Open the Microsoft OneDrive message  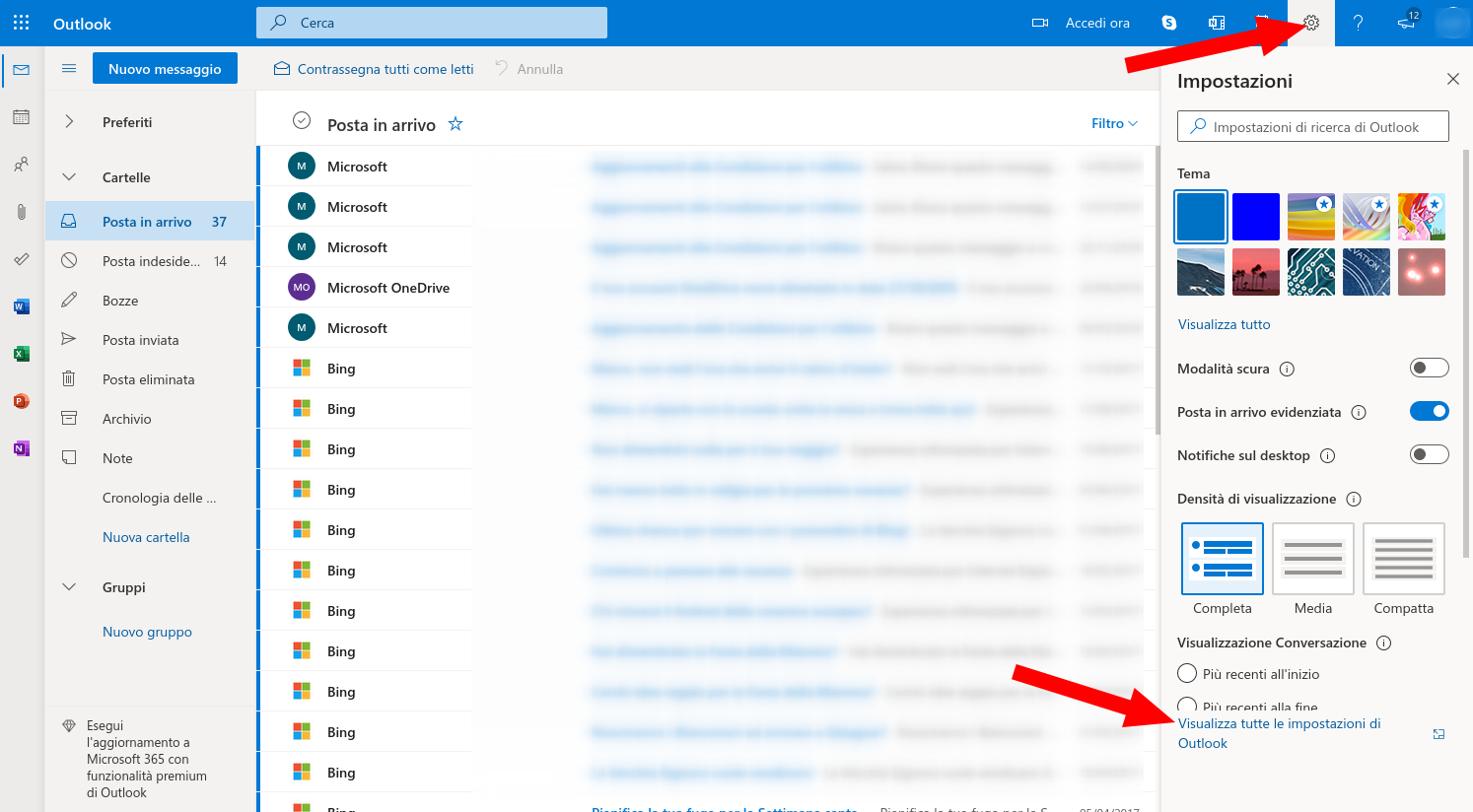point(707,288)
